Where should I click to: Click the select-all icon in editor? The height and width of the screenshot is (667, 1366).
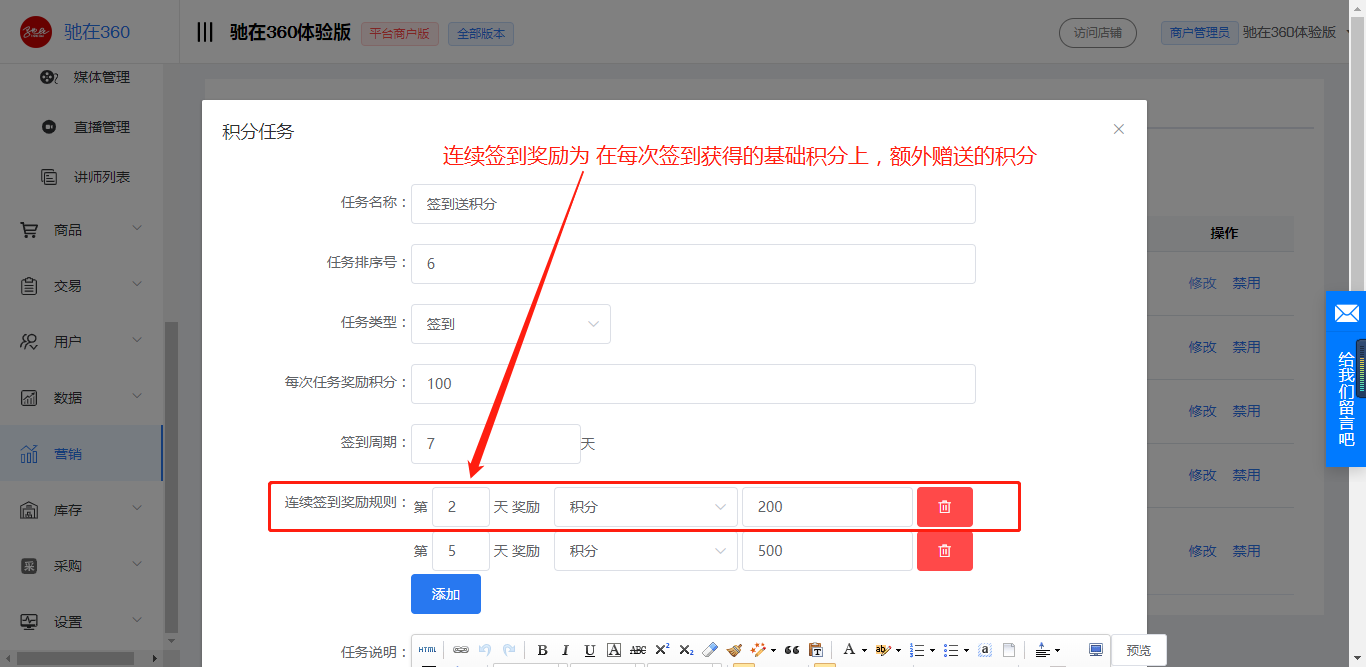click(x=985, y=650)
